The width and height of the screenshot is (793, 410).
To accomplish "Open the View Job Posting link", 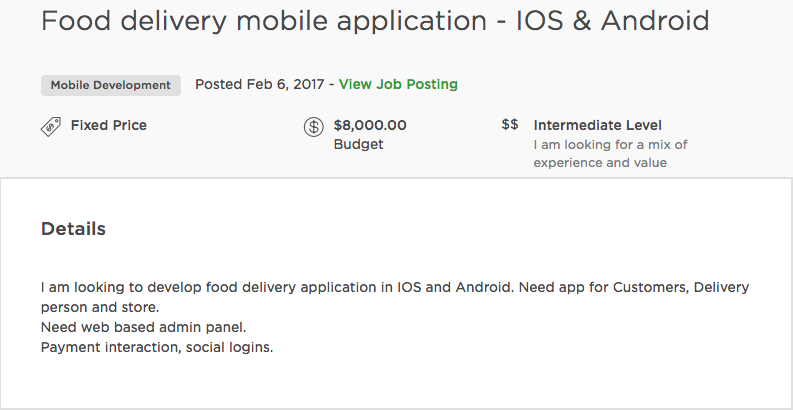I will coord(398,84).
